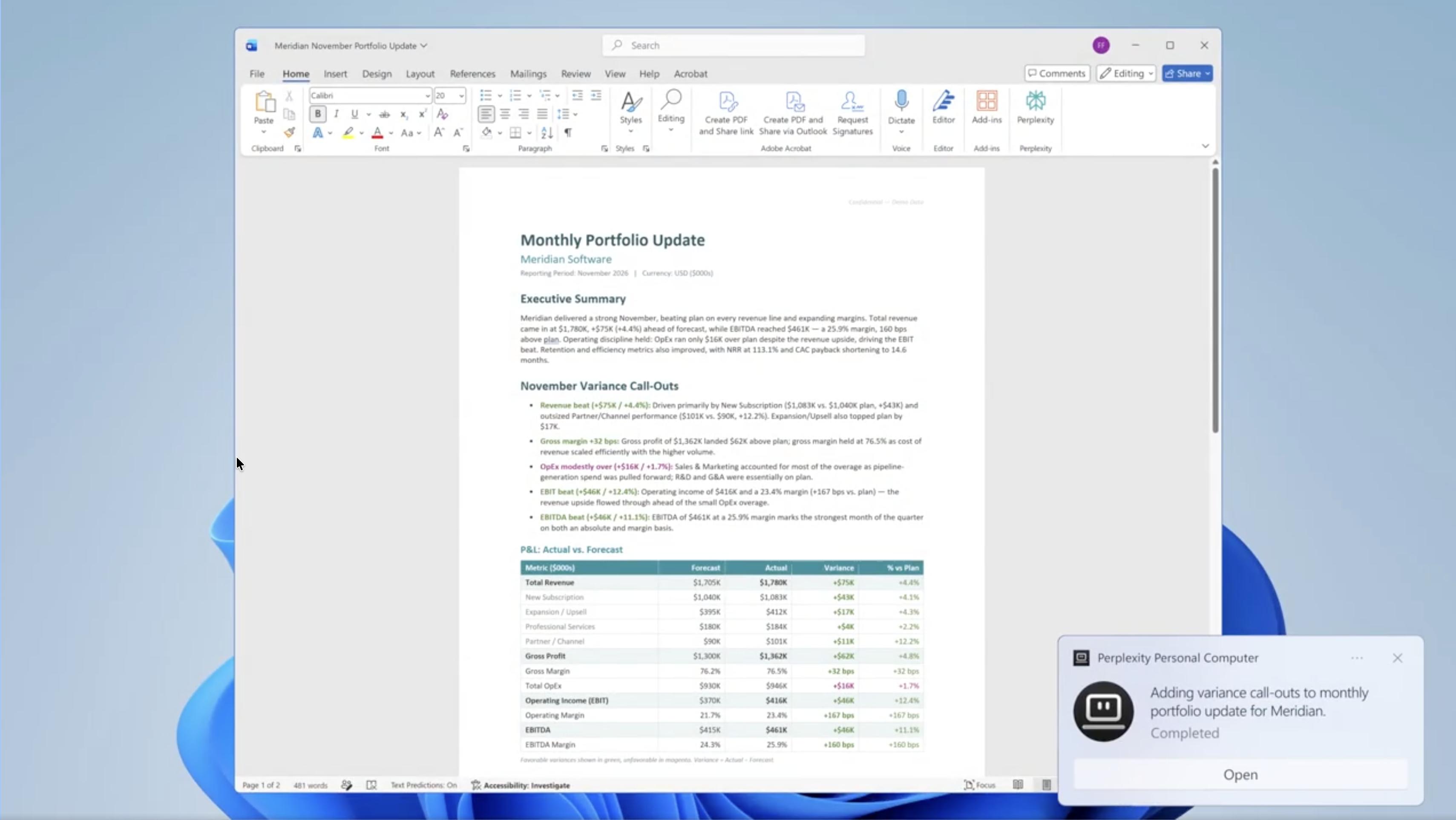Switch to the Layout tab
Image resolution: width=1456 pixels, height=820 pixels.
420,73
